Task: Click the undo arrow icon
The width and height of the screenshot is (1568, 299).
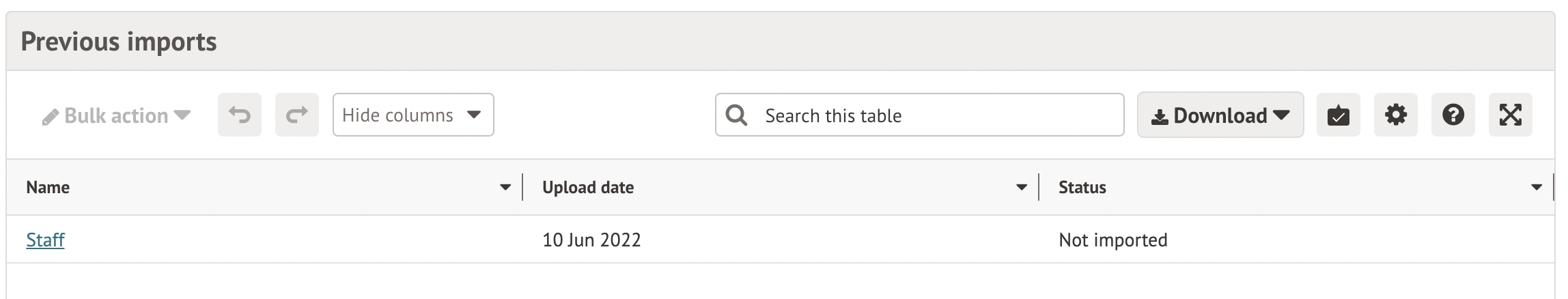Action: pyautogui.click(x=240, y=115)
